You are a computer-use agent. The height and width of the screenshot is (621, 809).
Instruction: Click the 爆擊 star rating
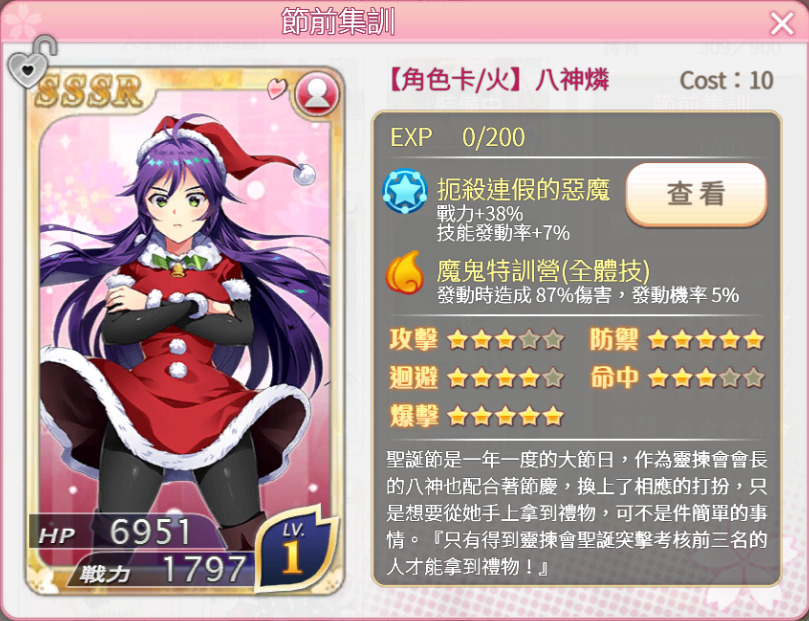[x=505, y=416]
